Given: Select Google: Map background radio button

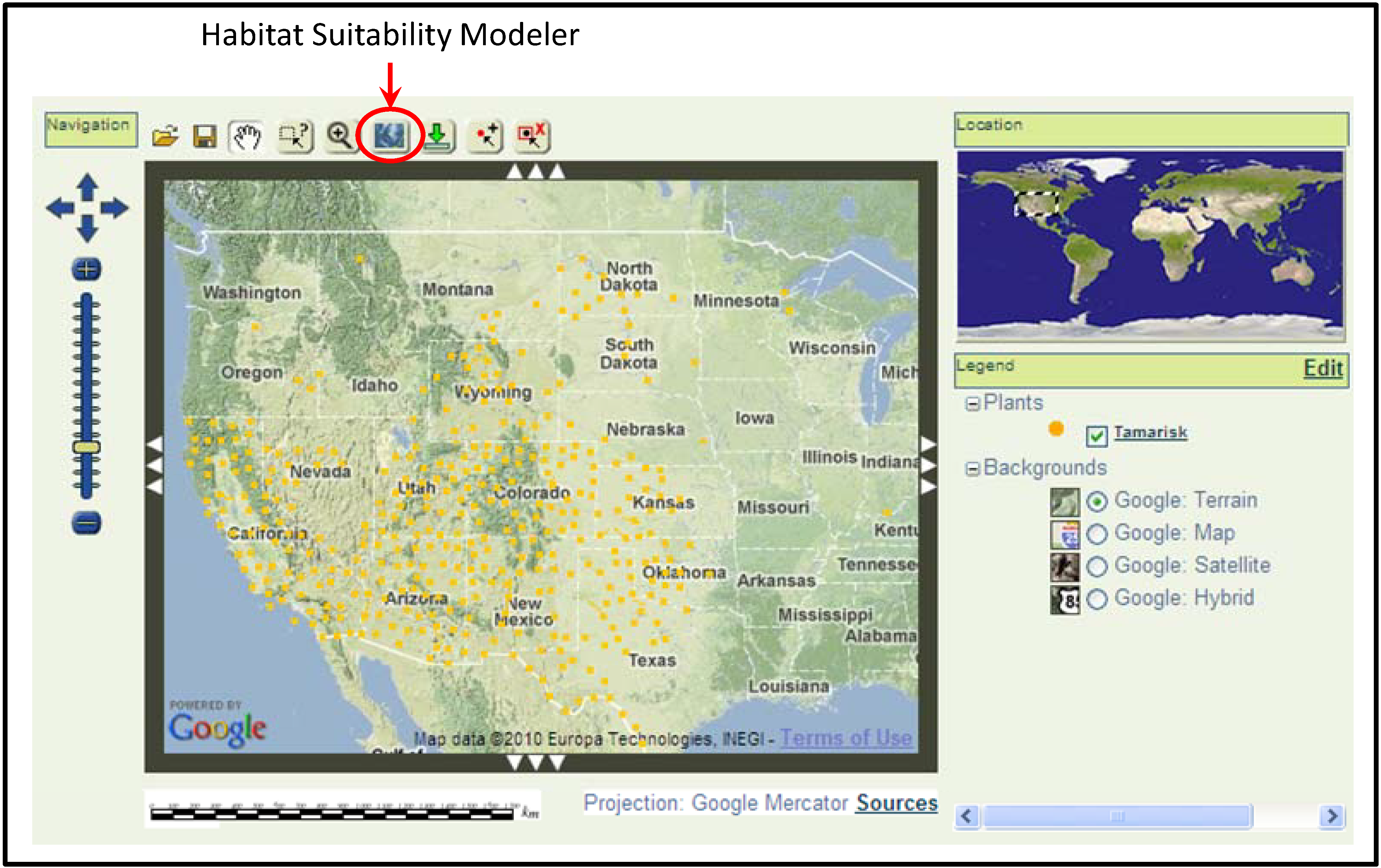Looking at the screenshot, I should (x=1097, y=534).
